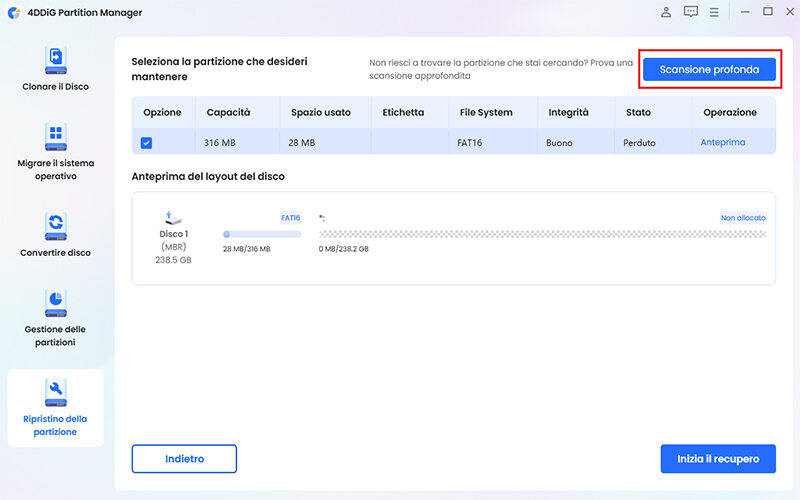Open the Gestione delle partizioni icon
Screen dimensions: 800x500
click(56, 302)
